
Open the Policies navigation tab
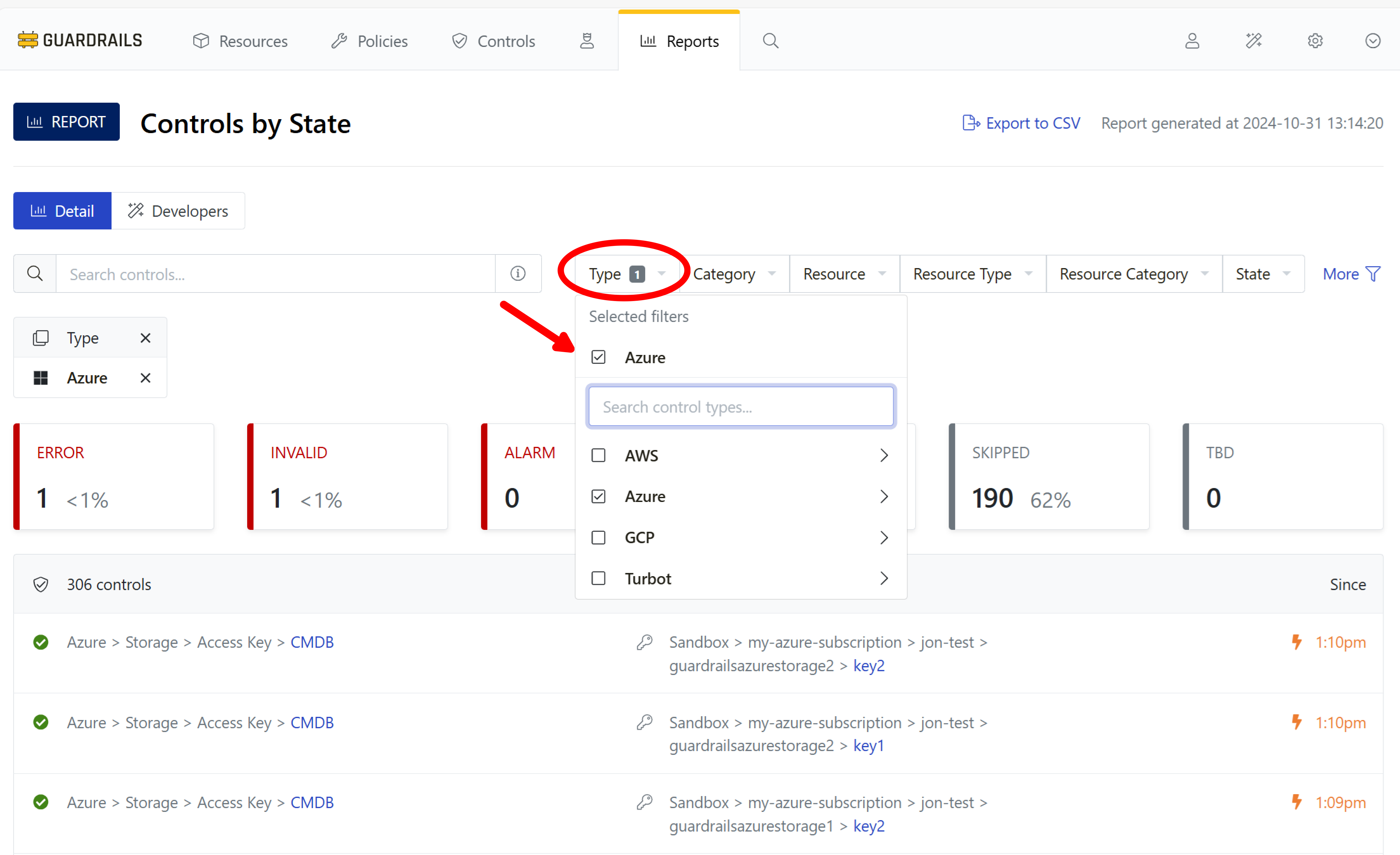(x=370, y=41)
